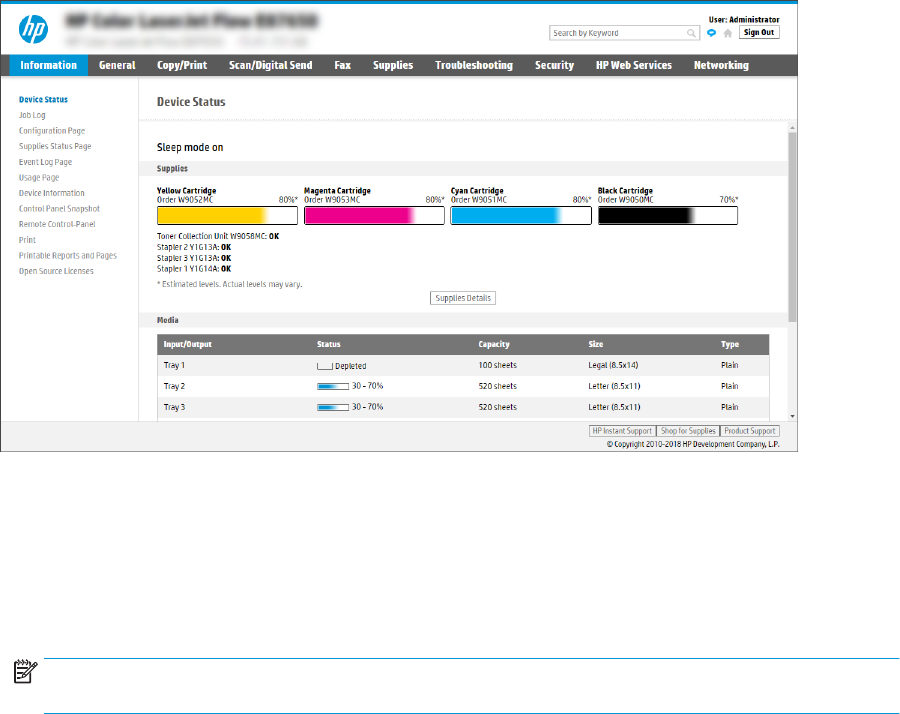Viewport: 900px width, 714px height.
Task: Select Device Status in the sidebar
Action: [x=43, y=99]
